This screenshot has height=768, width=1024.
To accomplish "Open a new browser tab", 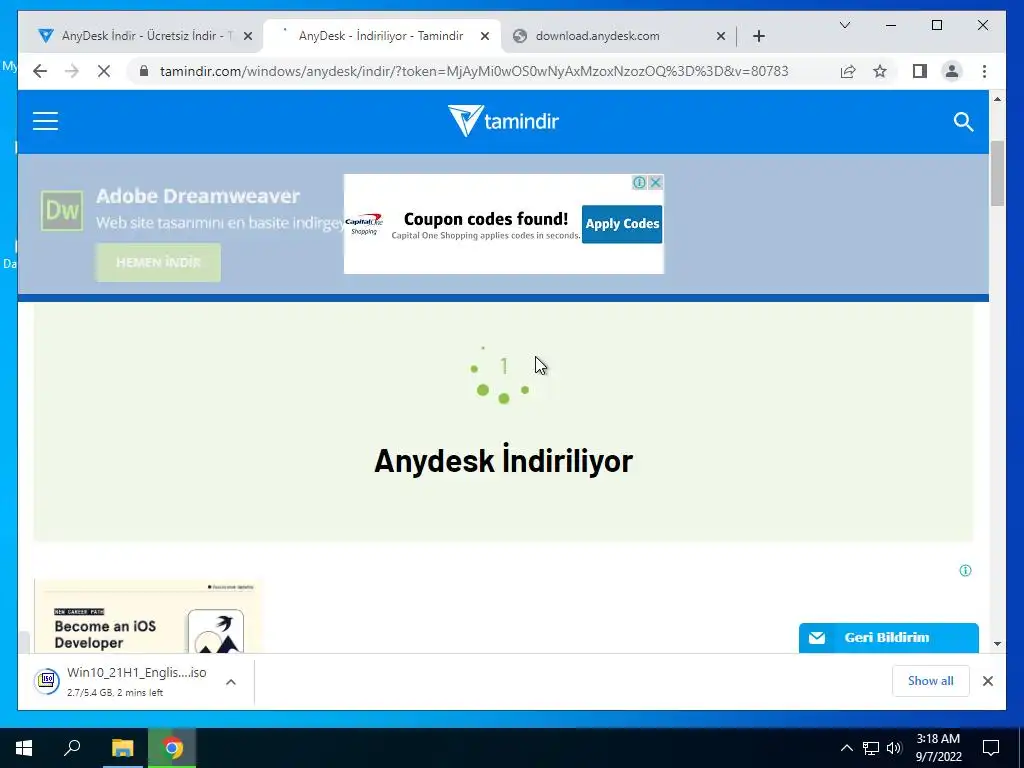I will click(x=758, y=36).
